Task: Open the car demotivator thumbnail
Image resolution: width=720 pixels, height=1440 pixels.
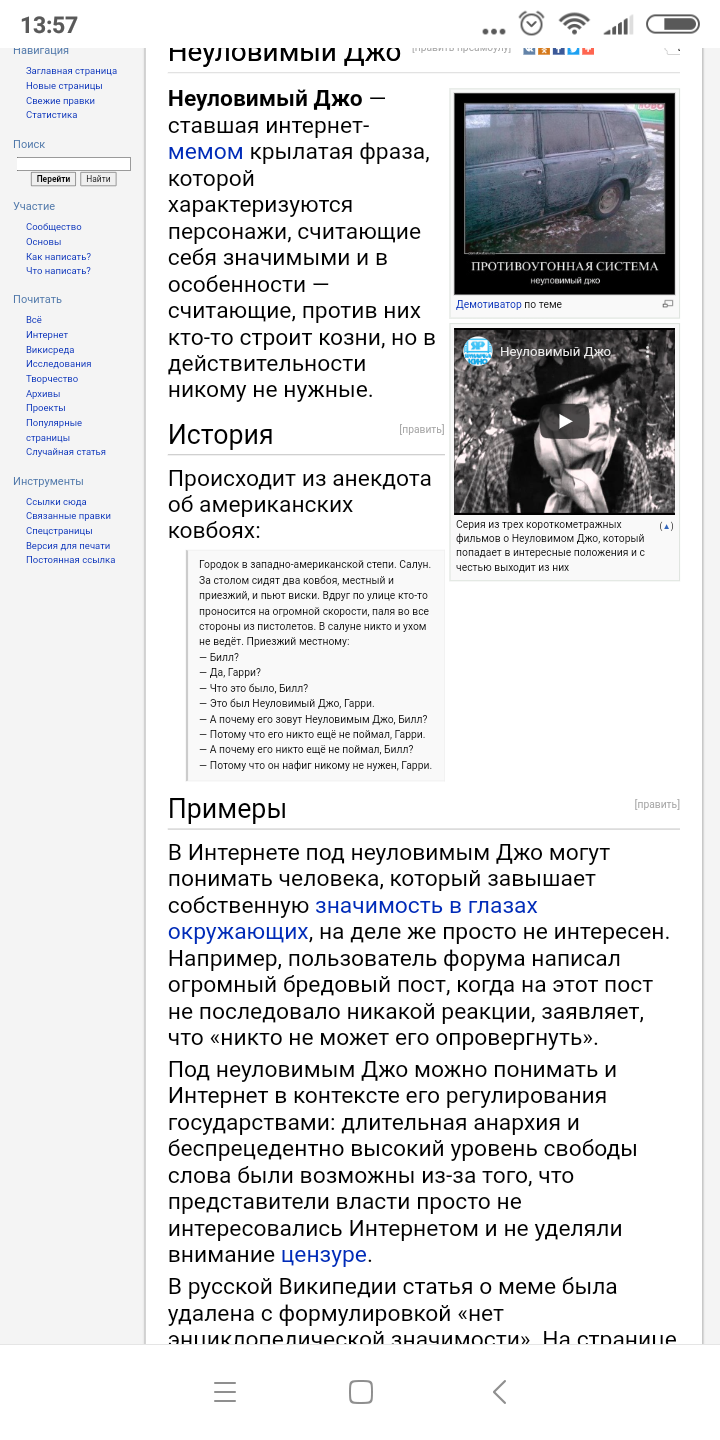Action: (564, 190)
